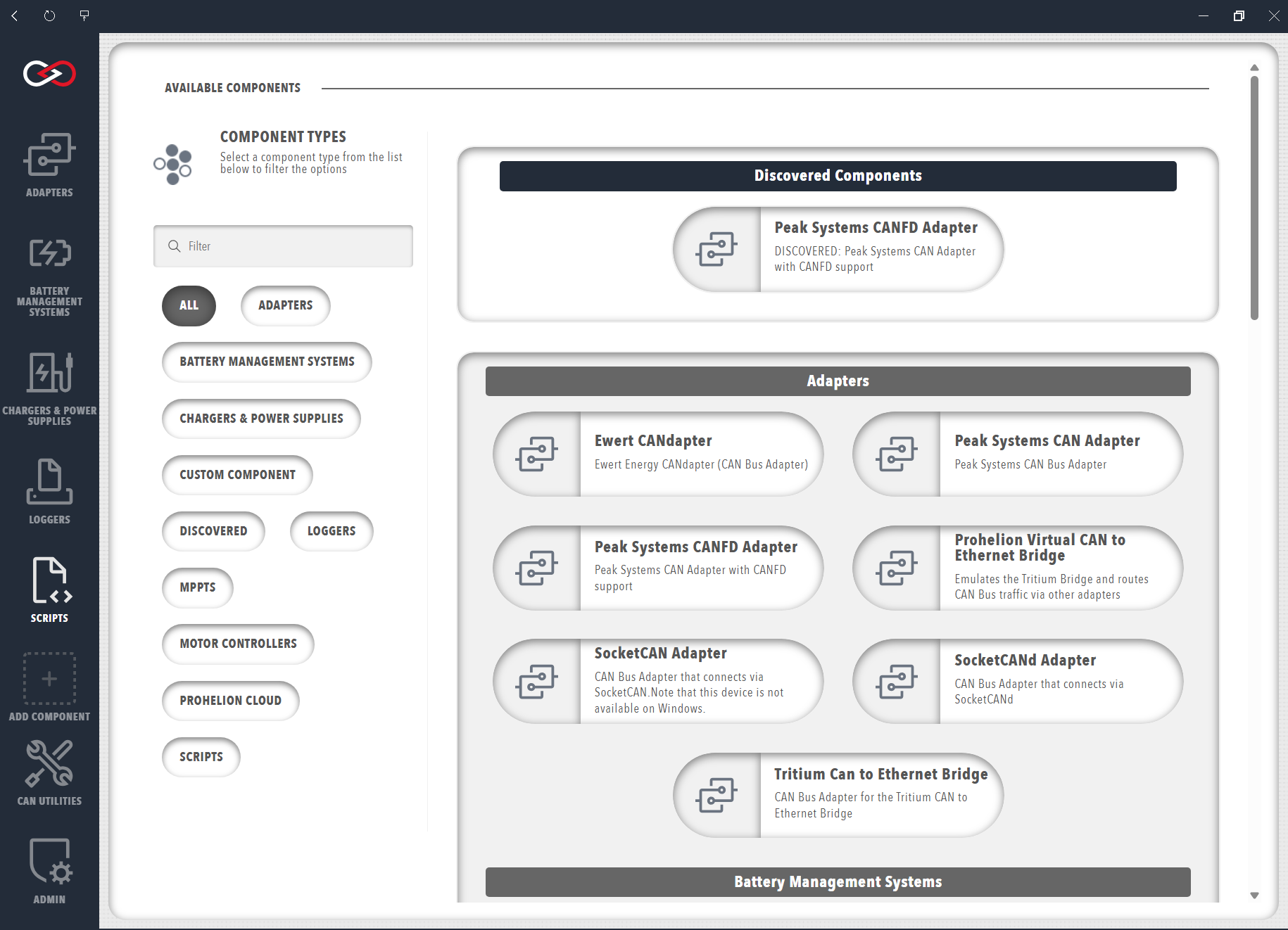
Task: Choose the Peak Systems CAN Adapter card
Action: (1018, 454)
